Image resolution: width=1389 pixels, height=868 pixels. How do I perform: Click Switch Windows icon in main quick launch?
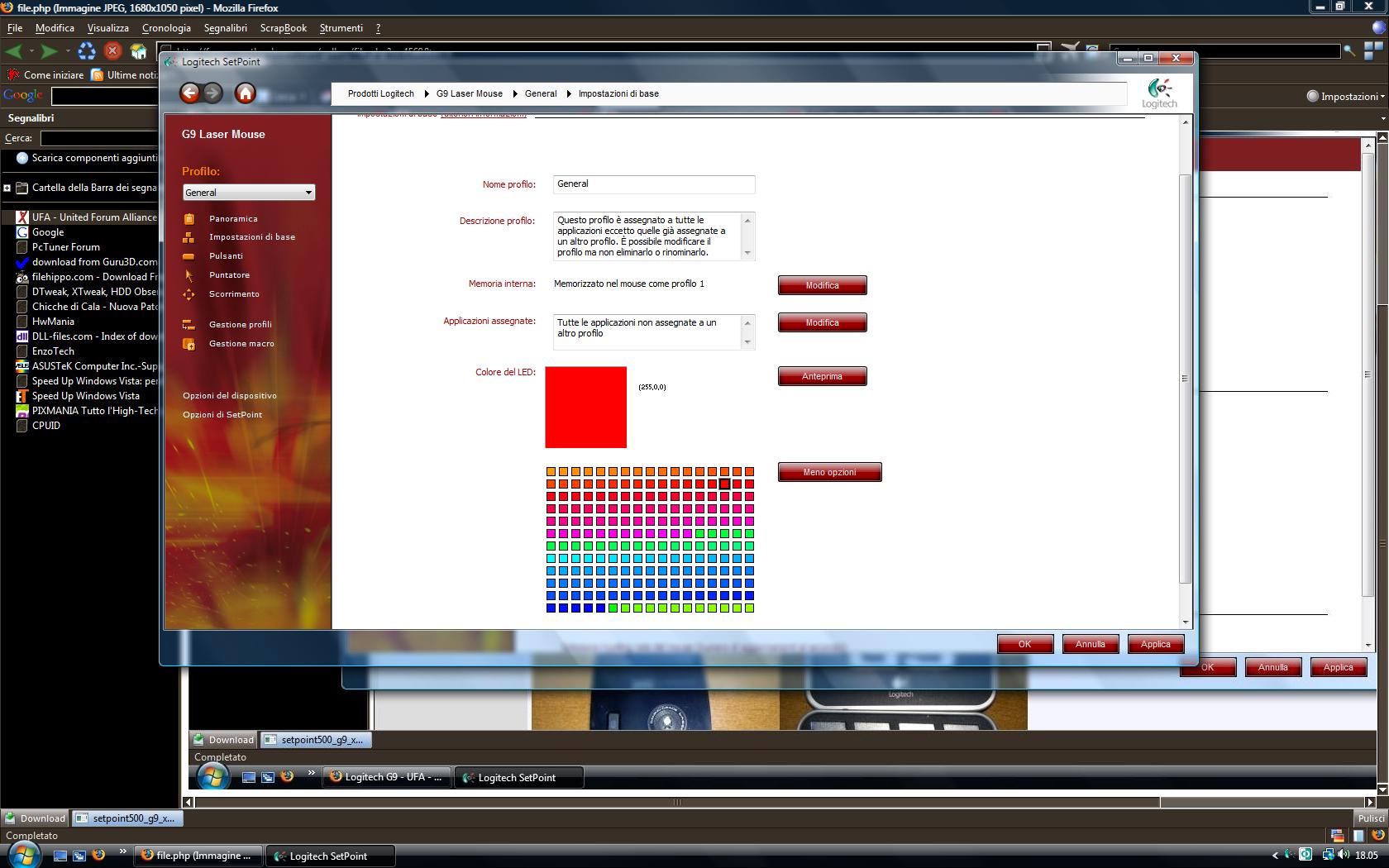[79, 856]
